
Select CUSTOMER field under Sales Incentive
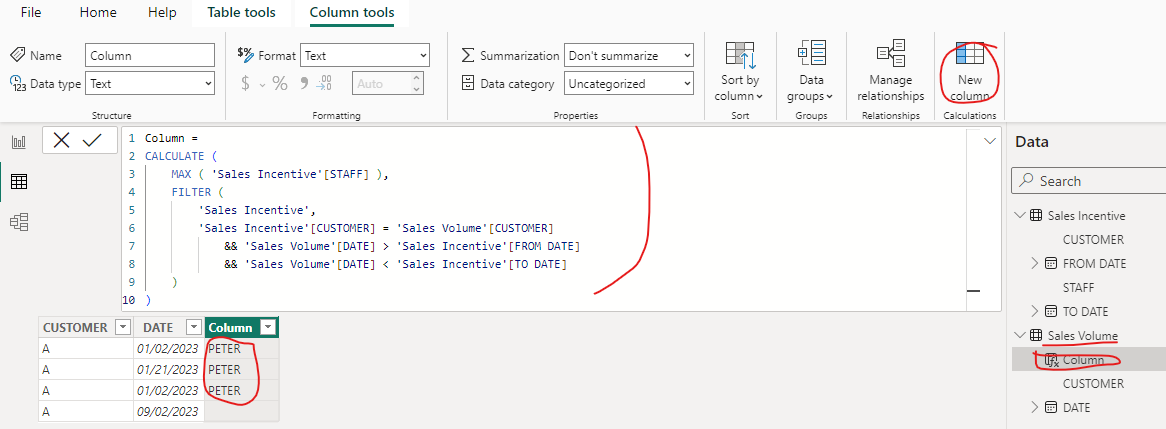pos(1093,239)
